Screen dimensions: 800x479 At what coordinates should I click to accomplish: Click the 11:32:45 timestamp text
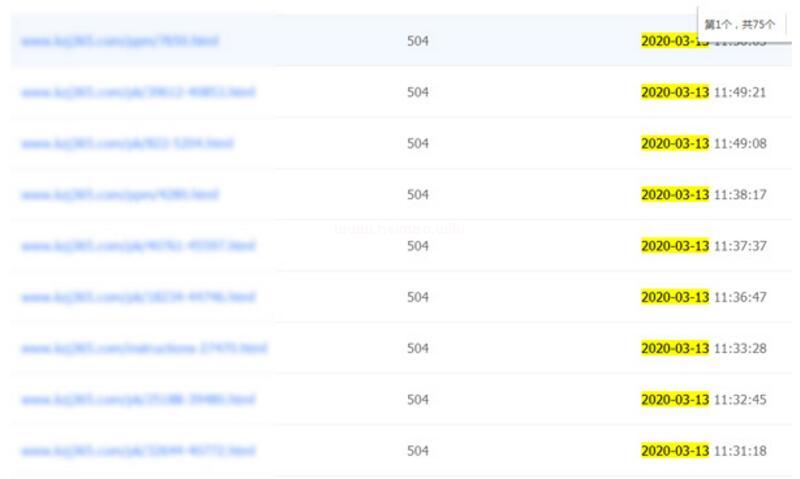tap(740, 400)
